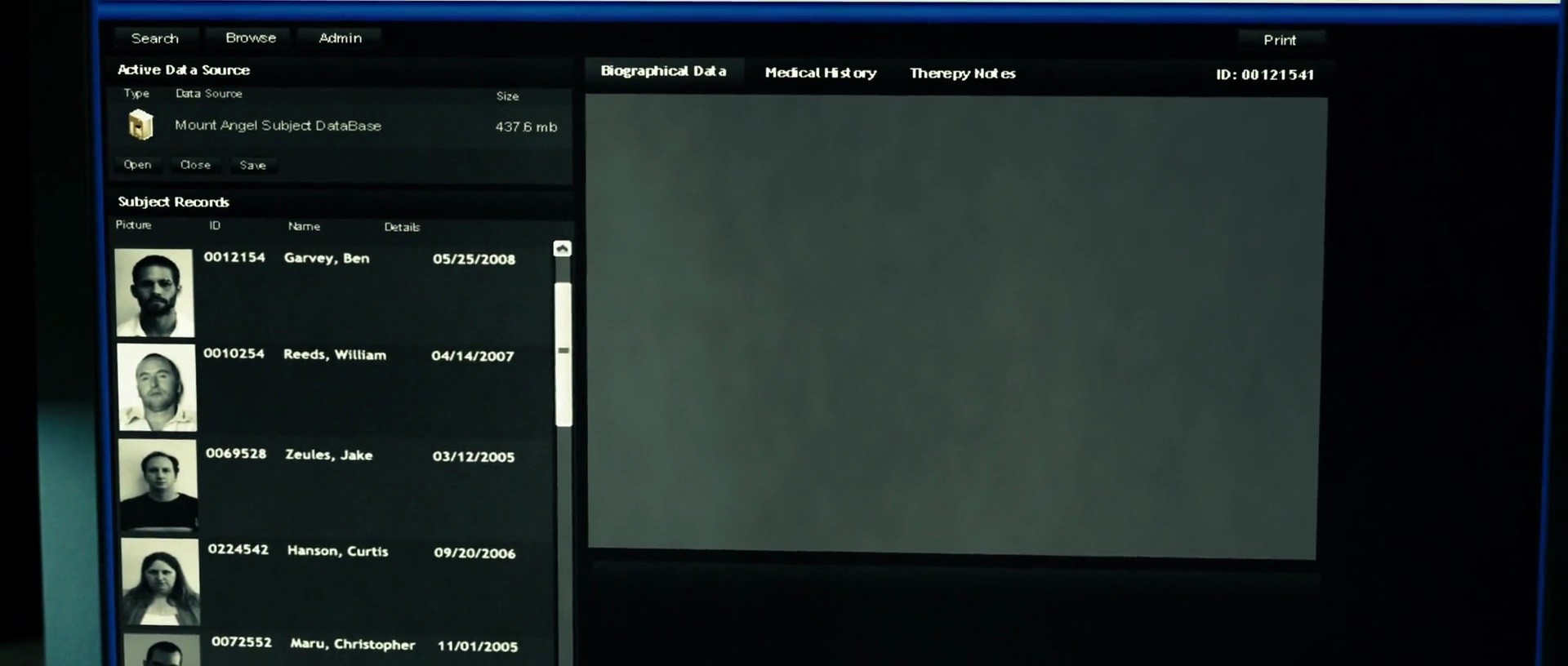Click subject ID 0072552
The height and width of the screenshot is (666, 1568).
tap(242, 642)
